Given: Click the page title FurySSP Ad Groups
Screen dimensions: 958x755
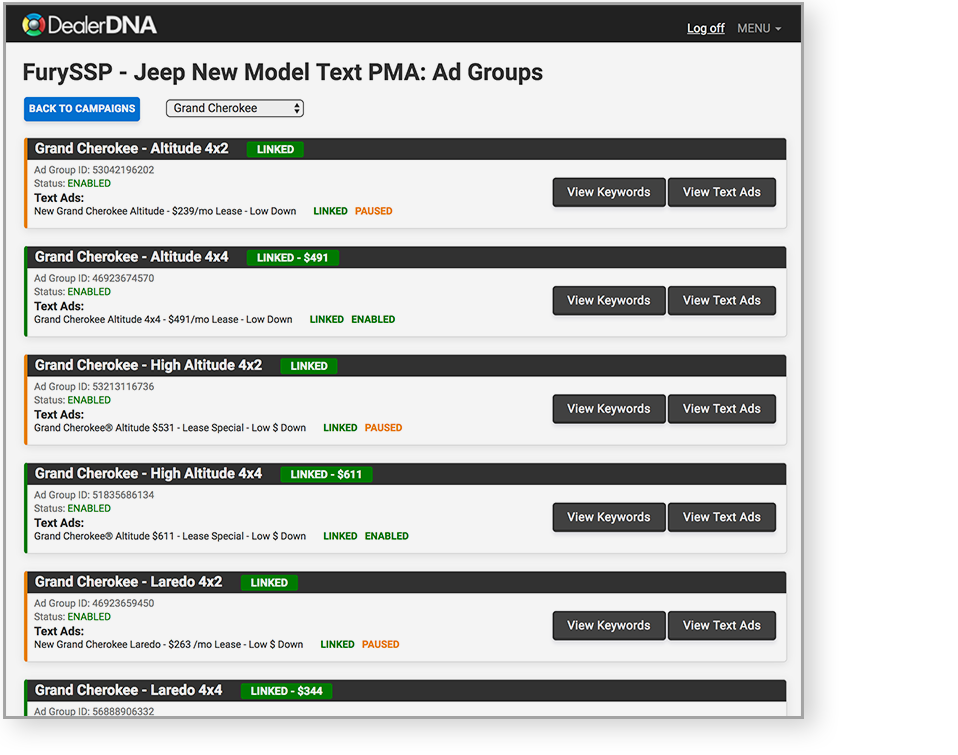Looking at the screenshot, I should click(x=282, y=72).
